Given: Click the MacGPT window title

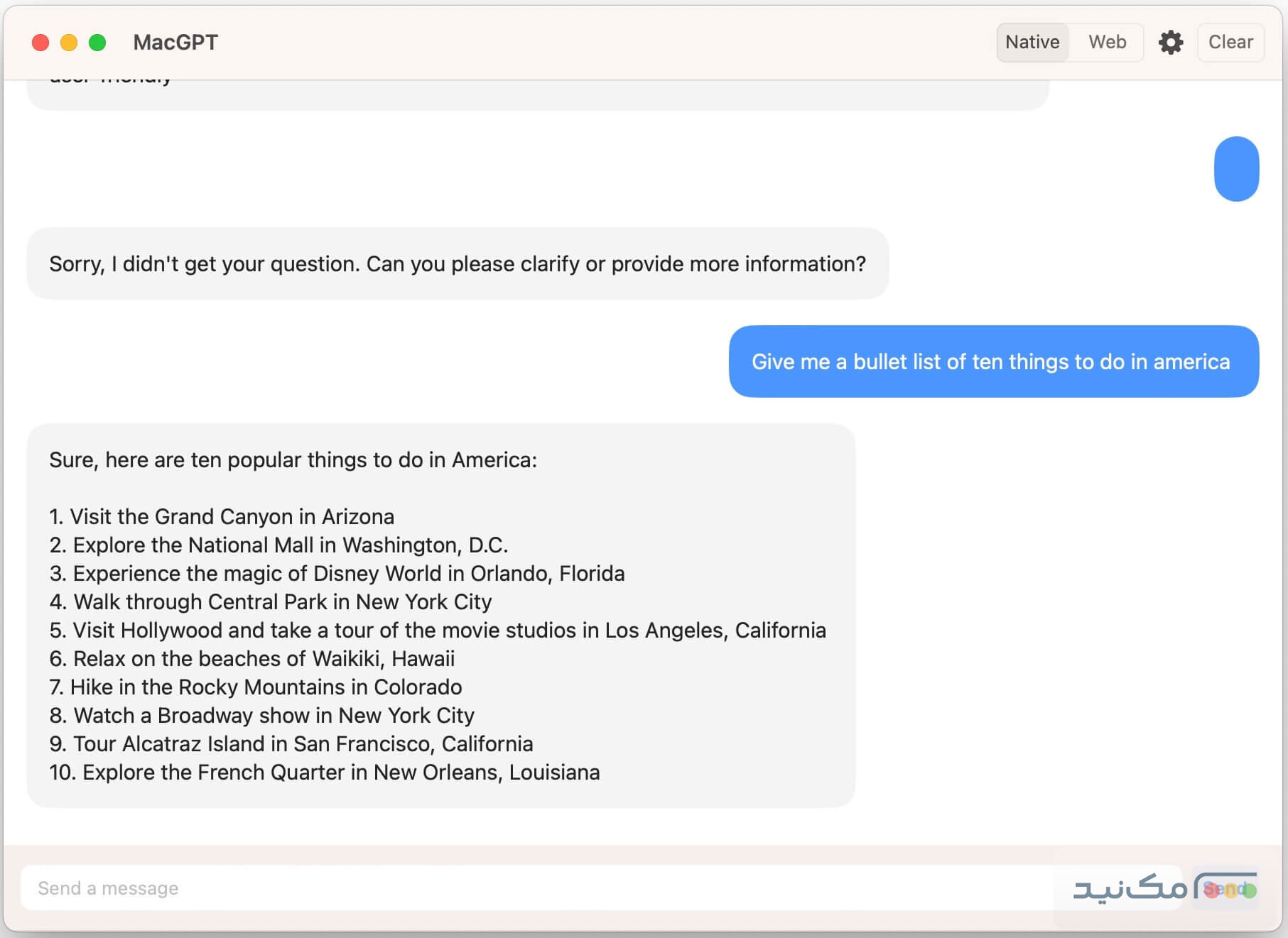Looking at the screenshot, I should [x=175, y=43].
